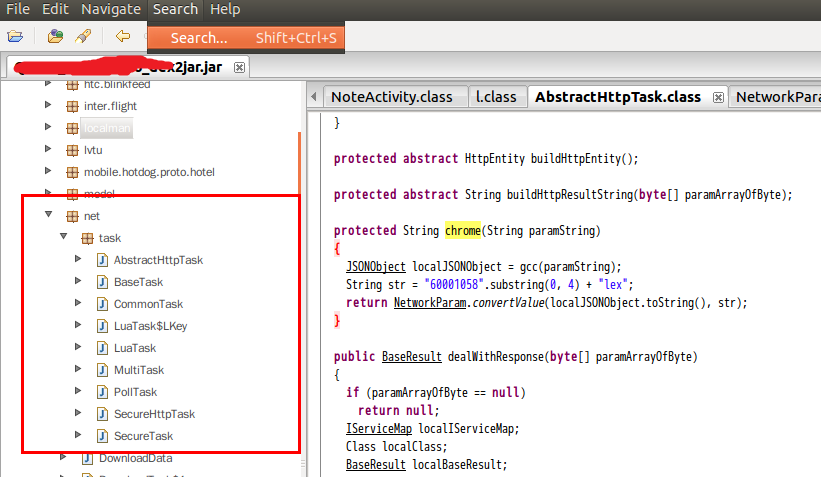
Task: Select the AbstractHttpTask class icon in tree
Action: point(103,260)
